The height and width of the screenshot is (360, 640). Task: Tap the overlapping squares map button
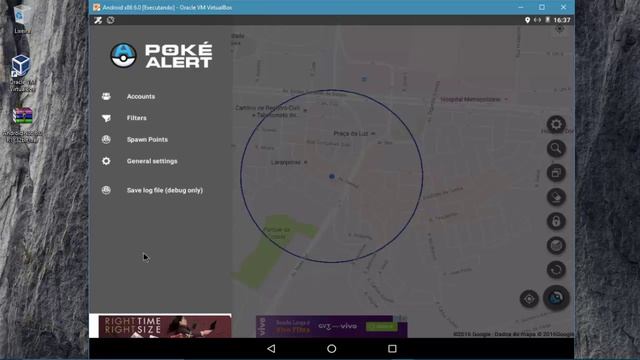[556, 173]
